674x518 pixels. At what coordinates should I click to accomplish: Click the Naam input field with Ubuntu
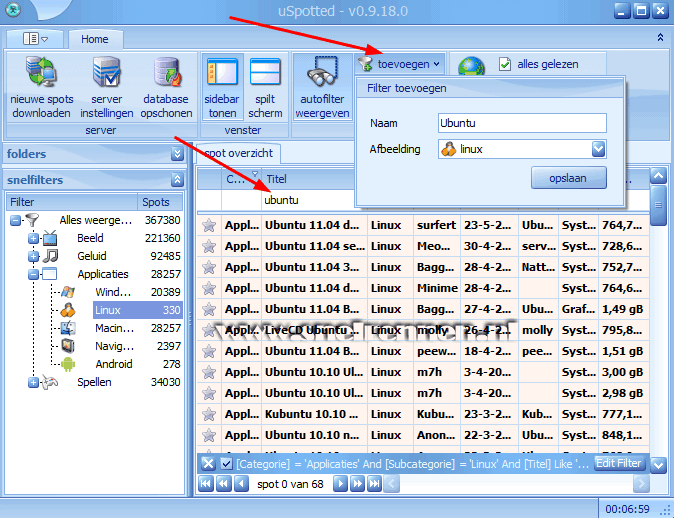point(522,123)
